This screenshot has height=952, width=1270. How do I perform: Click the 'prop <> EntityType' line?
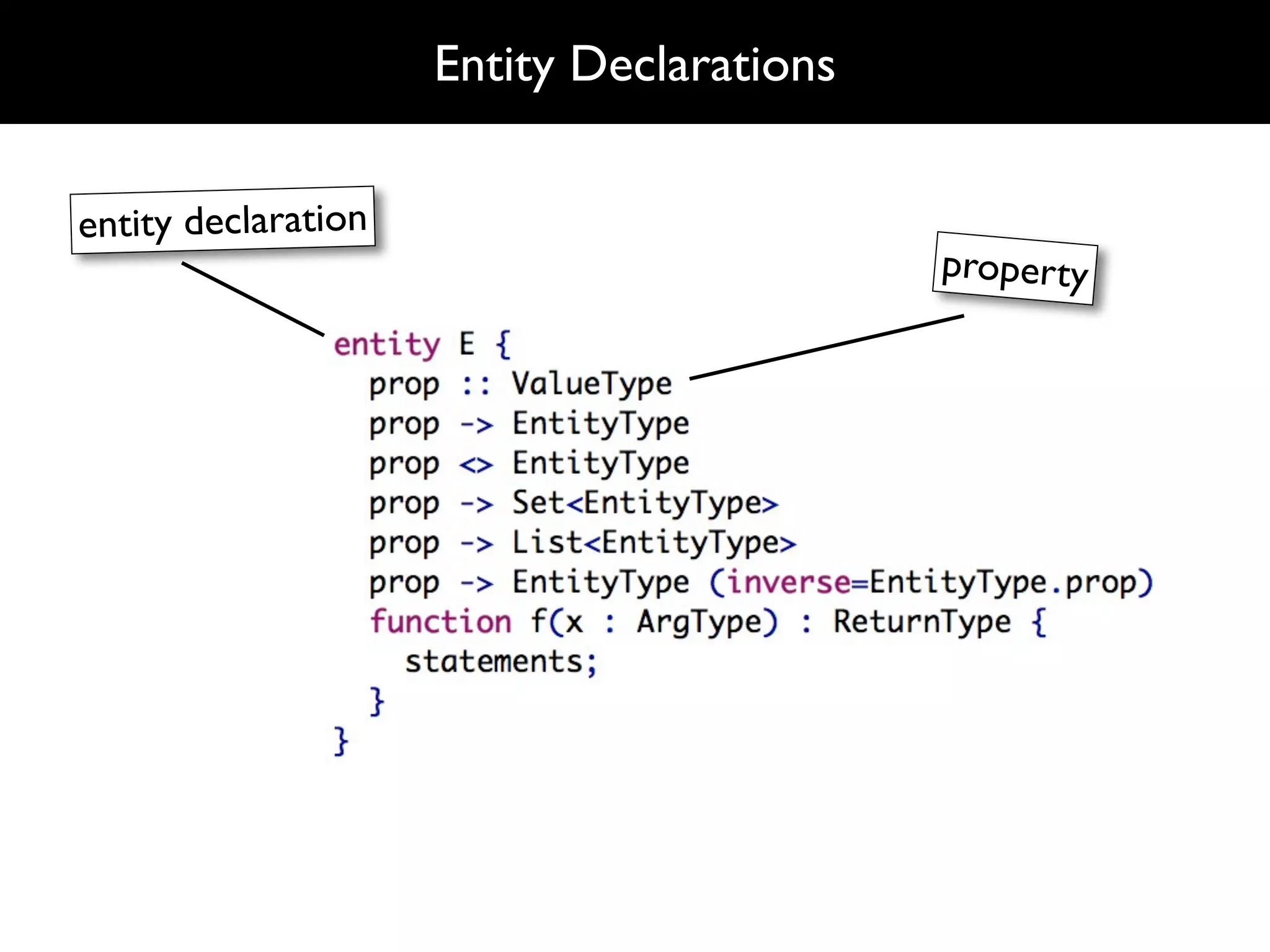click(529, 464)
